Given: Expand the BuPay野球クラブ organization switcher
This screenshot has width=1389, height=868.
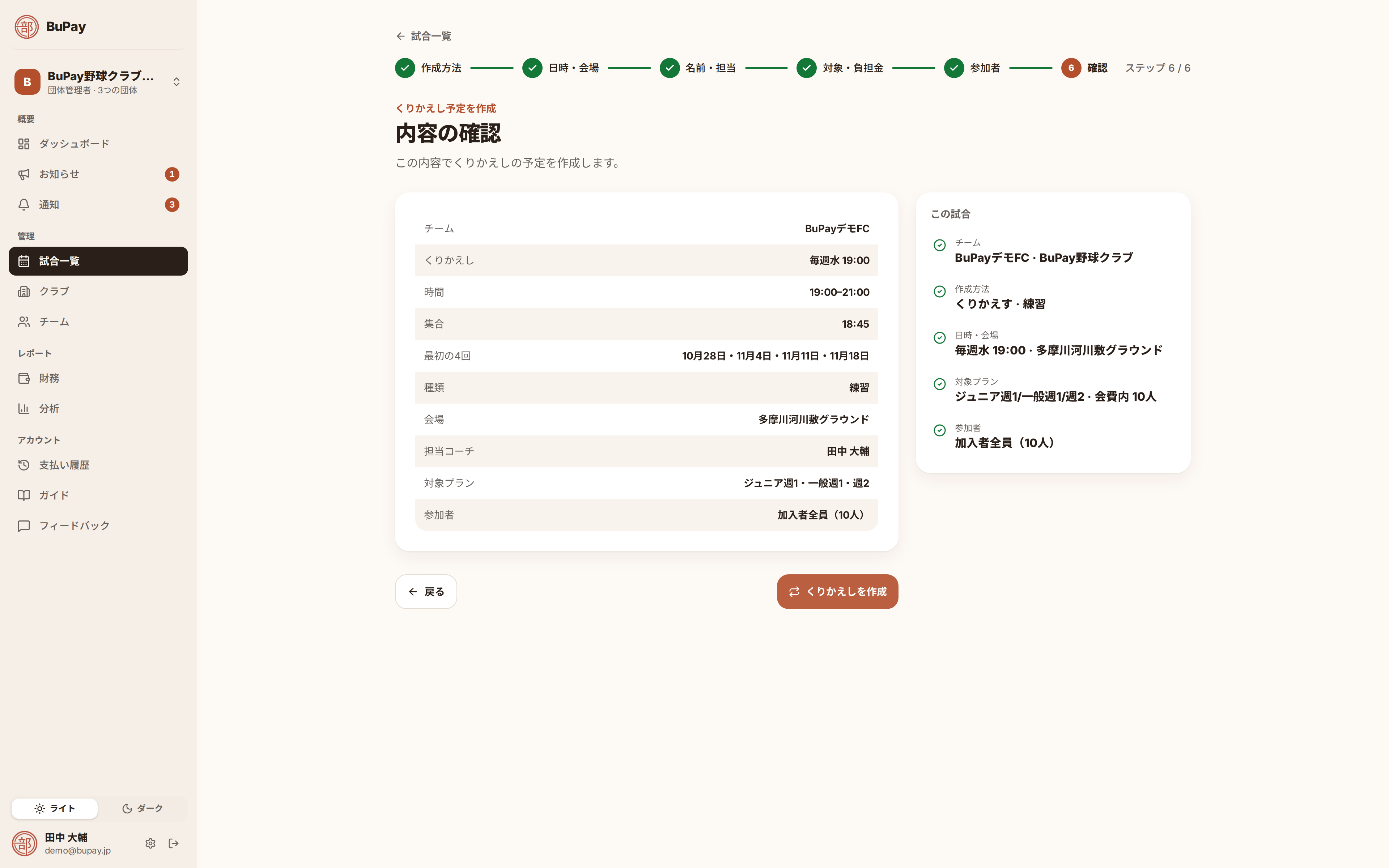Looking at the screenshot, I should tap(98, 81).
